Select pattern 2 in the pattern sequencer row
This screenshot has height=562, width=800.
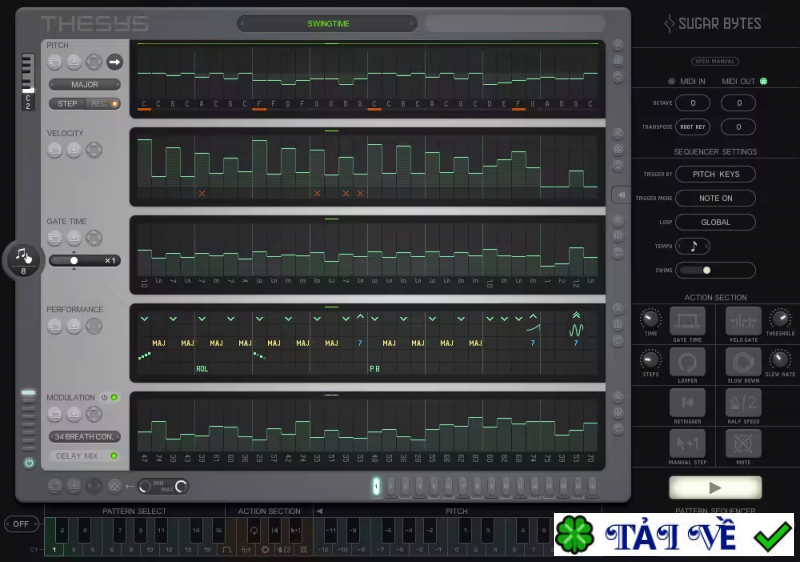click(x=390, y=486)
